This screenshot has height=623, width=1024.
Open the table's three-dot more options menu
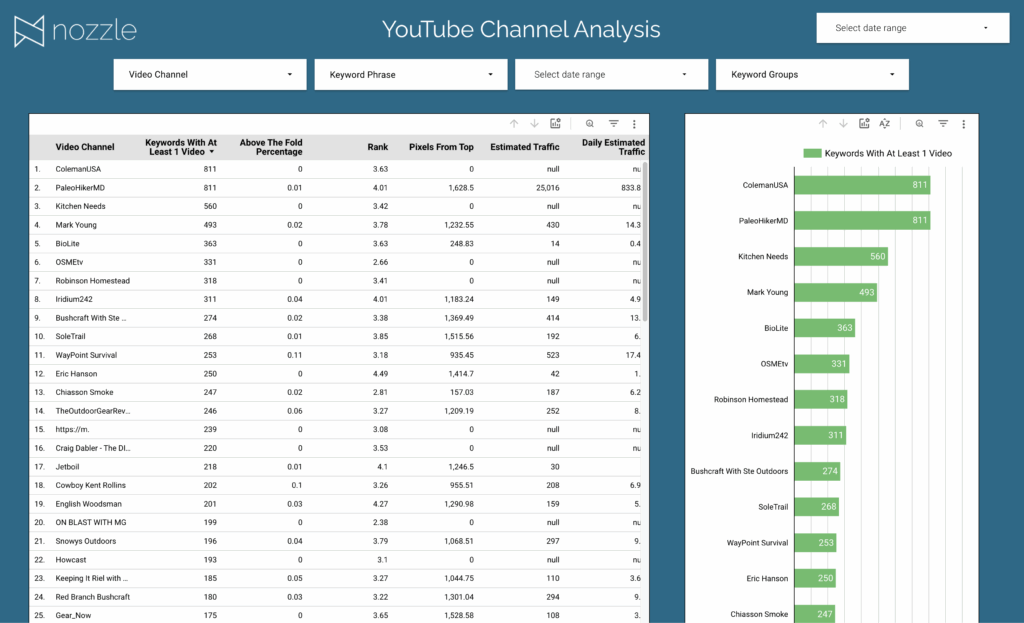click(634, 124)
